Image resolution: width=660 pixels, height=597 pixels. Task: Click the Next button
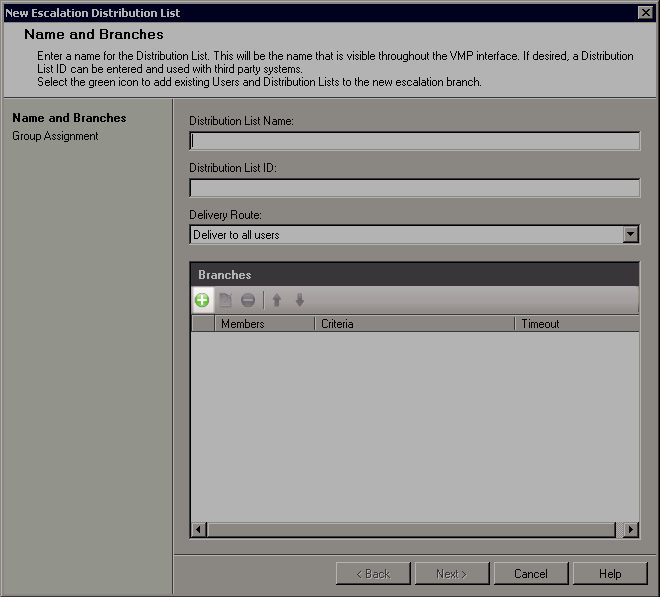[452, 573]
